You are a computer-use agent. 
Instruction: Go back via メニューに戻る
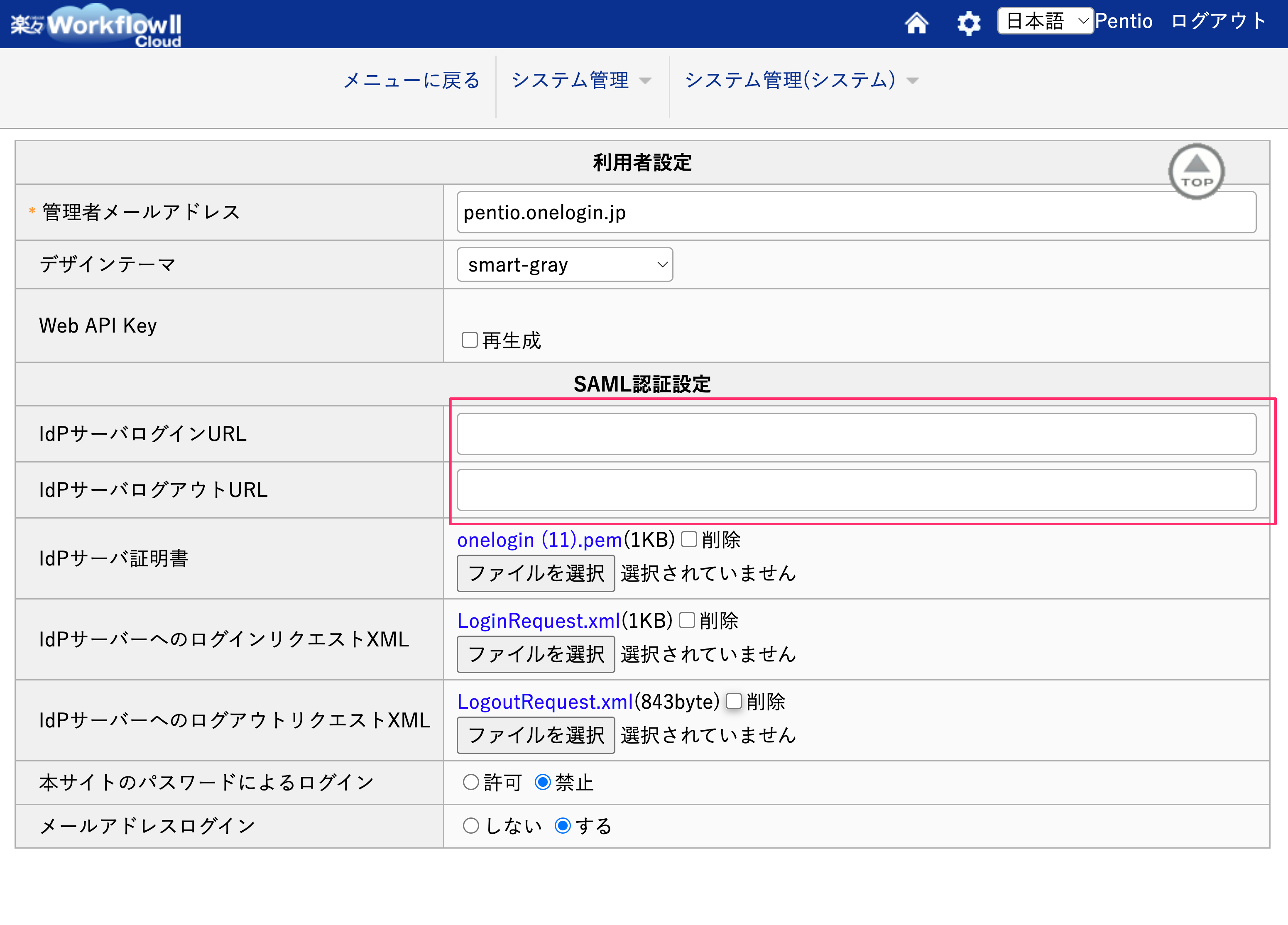[x=412, y=80]
